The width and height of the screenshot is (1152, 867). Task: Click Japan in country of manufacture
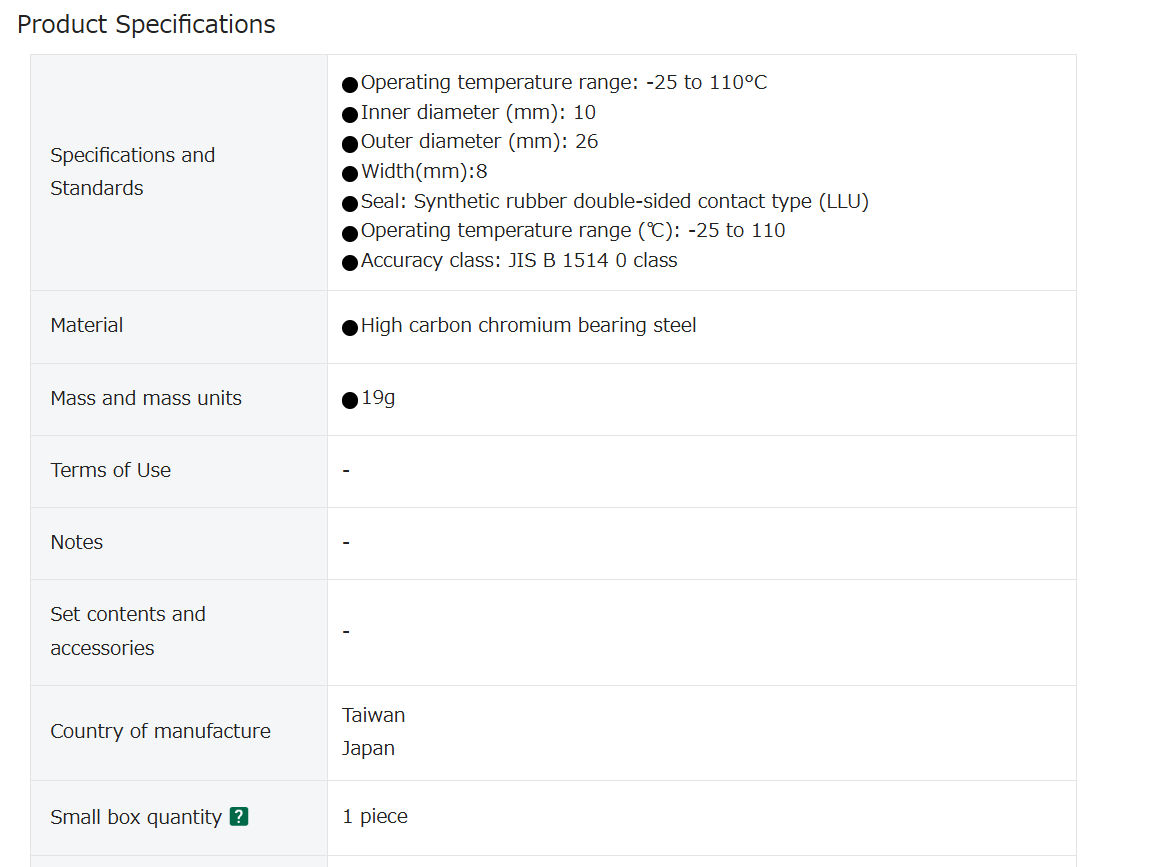point(368,749)
